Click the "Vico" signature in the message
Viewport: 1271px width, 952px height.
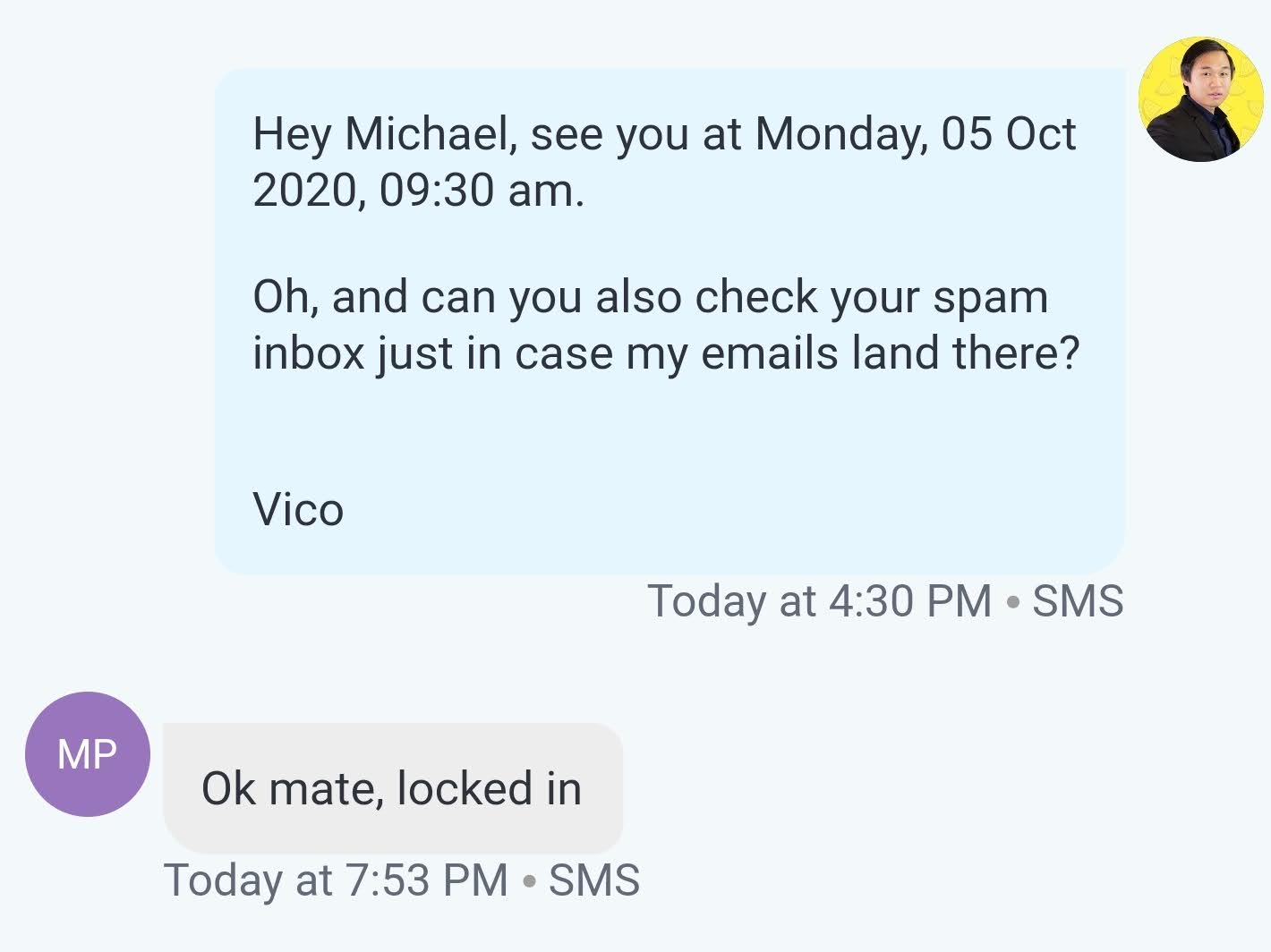click(298, 510)
